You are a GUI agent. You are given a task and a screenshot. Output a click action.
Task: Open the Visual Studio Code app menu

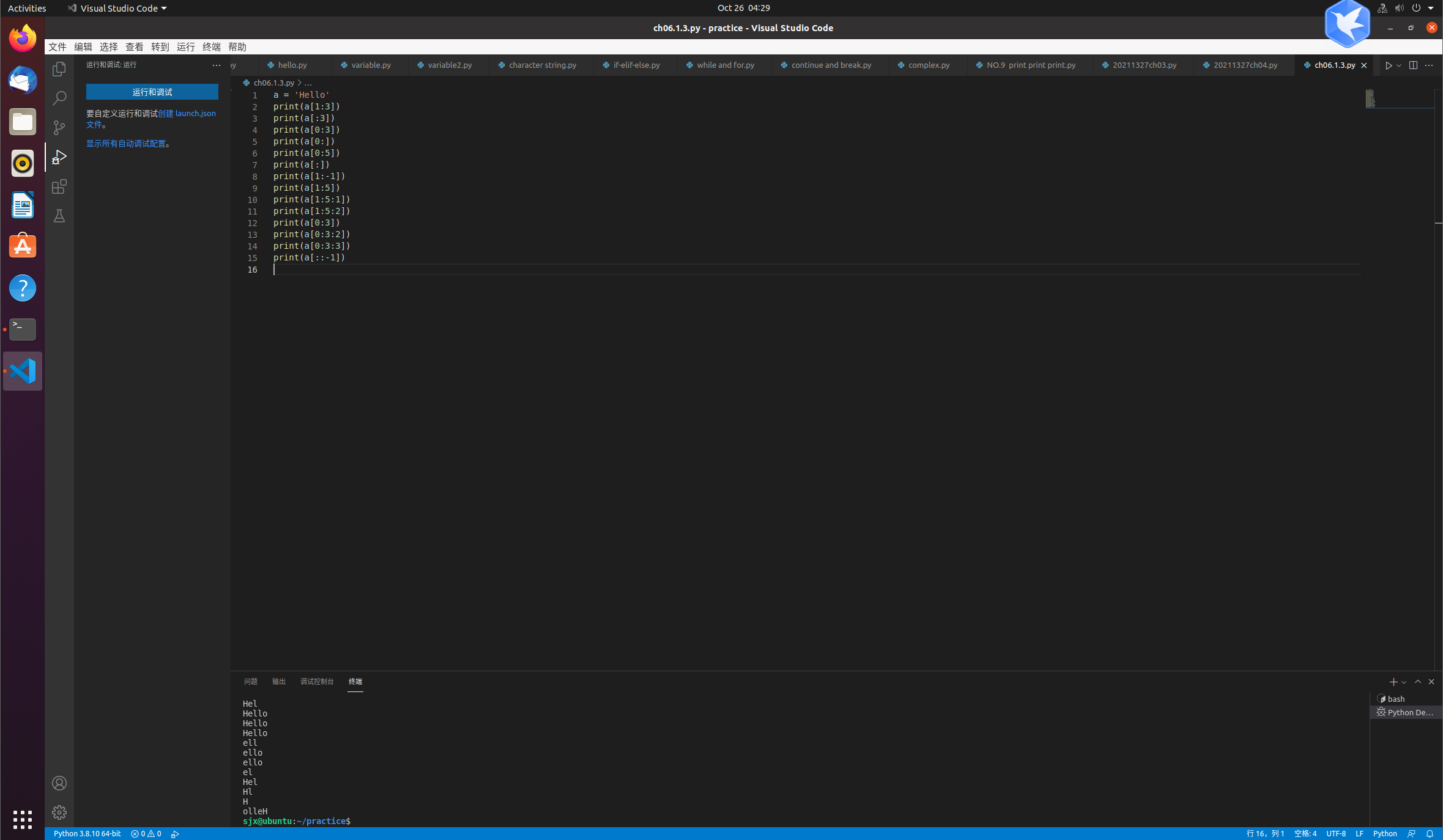[118, 8]
